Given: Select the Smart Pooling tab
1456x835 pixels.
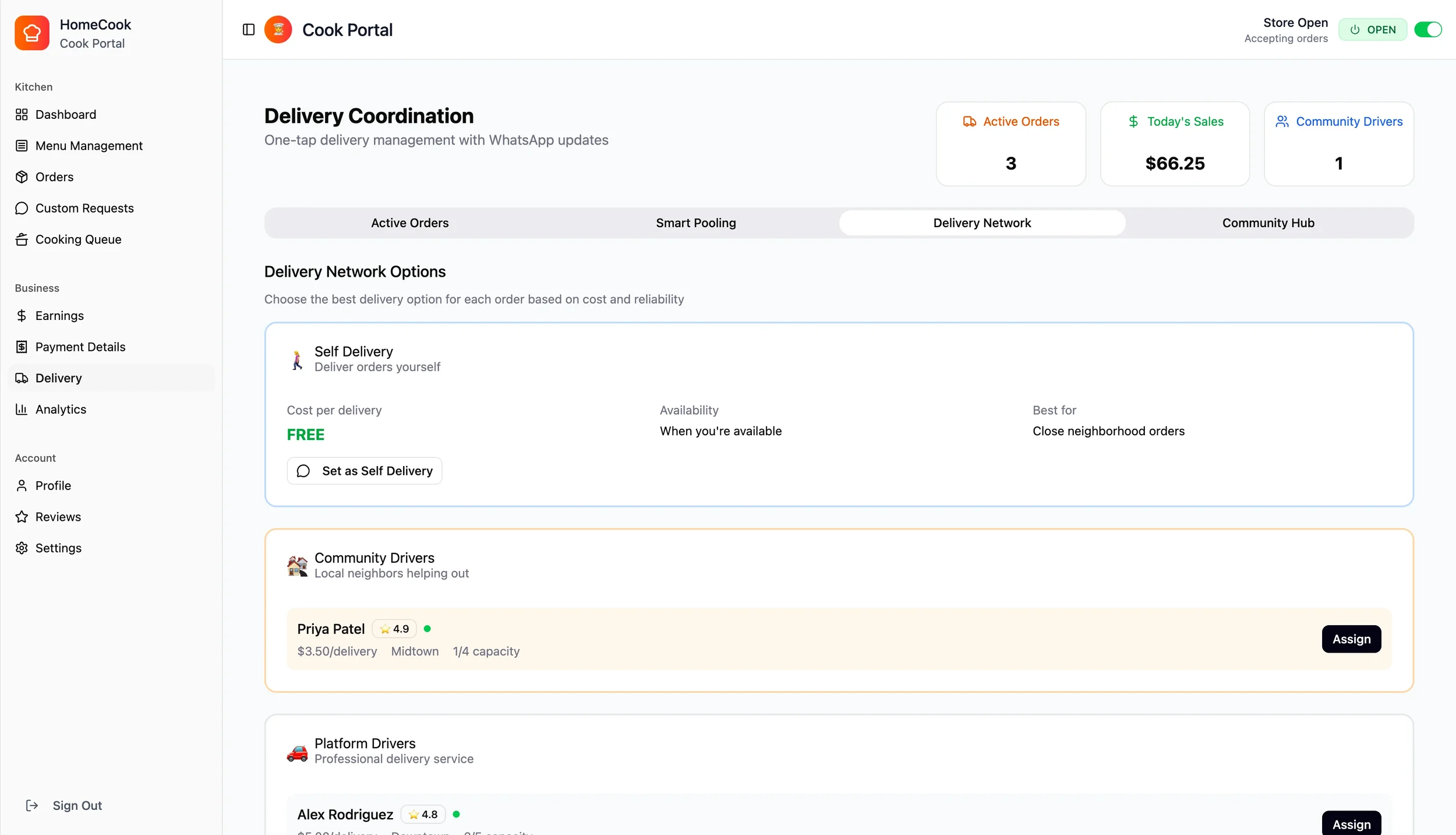Looking at the screenshot, I should (x=695, y=223).
